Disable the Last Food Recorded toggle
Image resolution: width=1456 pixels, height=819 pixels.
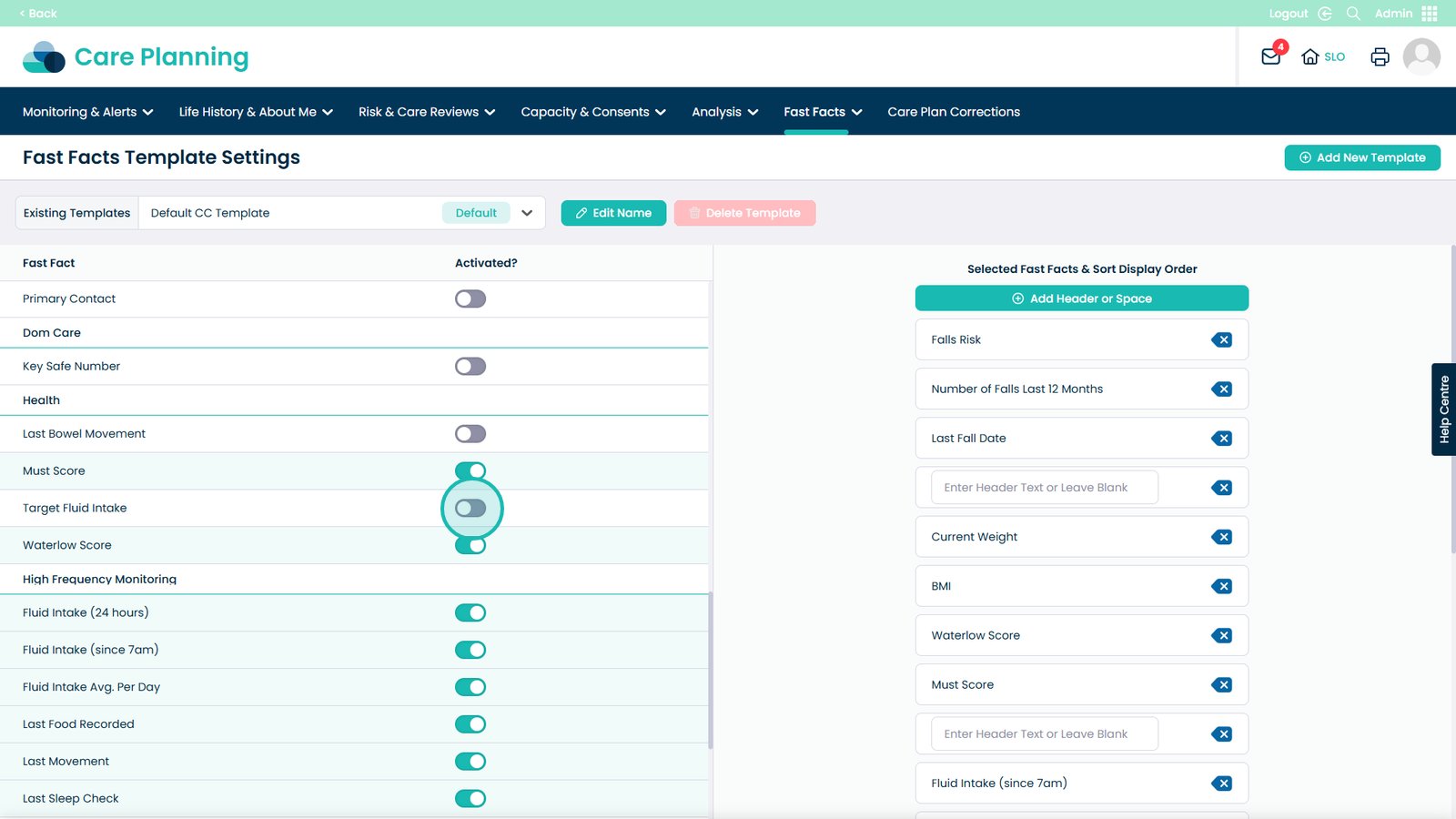[x=470, y=724]
